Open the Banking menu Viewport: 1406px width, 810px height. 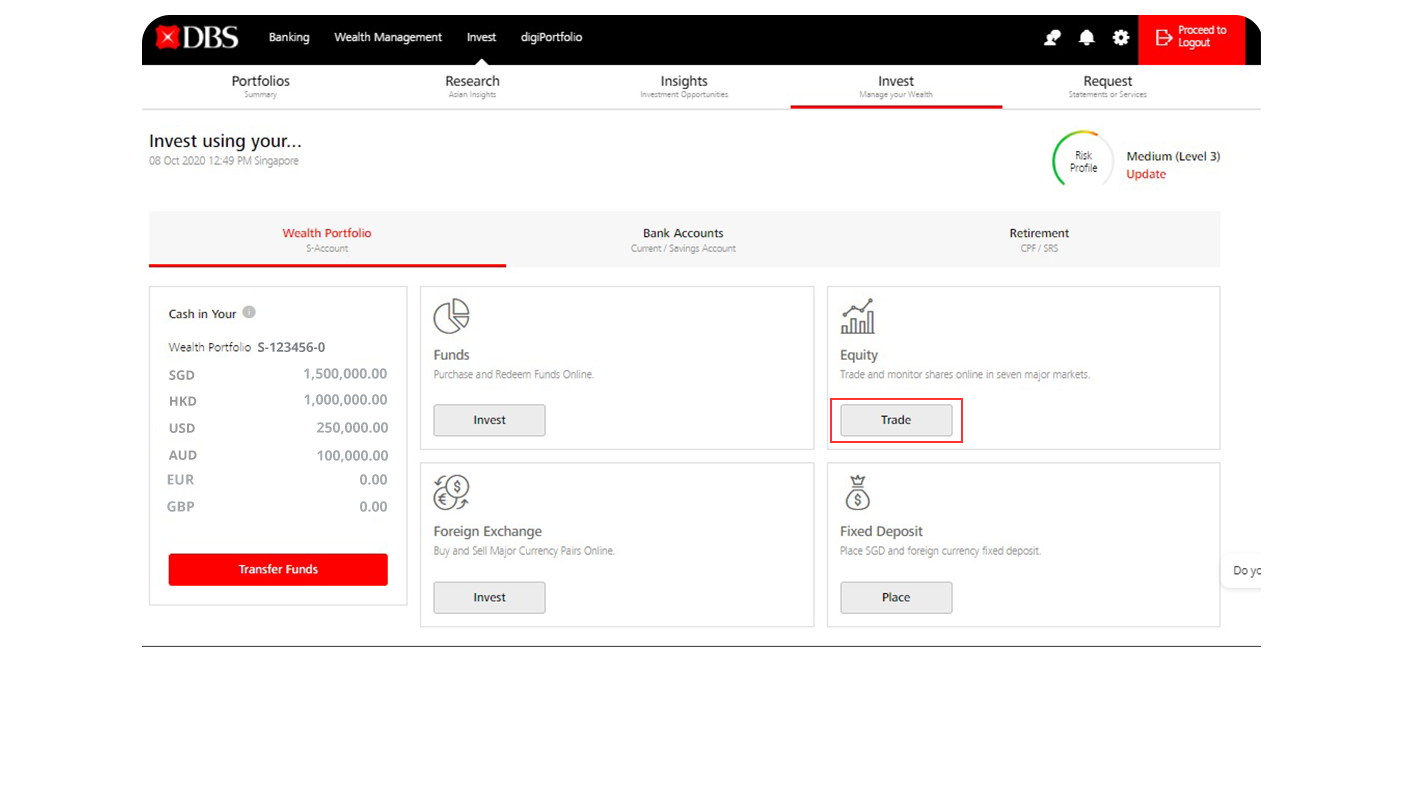tap(289, 37)
